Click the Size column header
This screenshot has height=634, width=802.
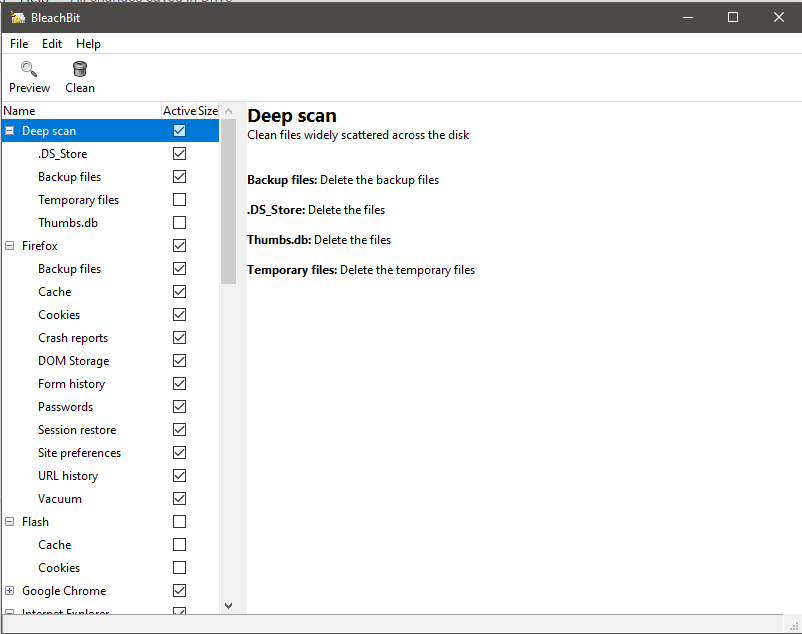point(208,111)
